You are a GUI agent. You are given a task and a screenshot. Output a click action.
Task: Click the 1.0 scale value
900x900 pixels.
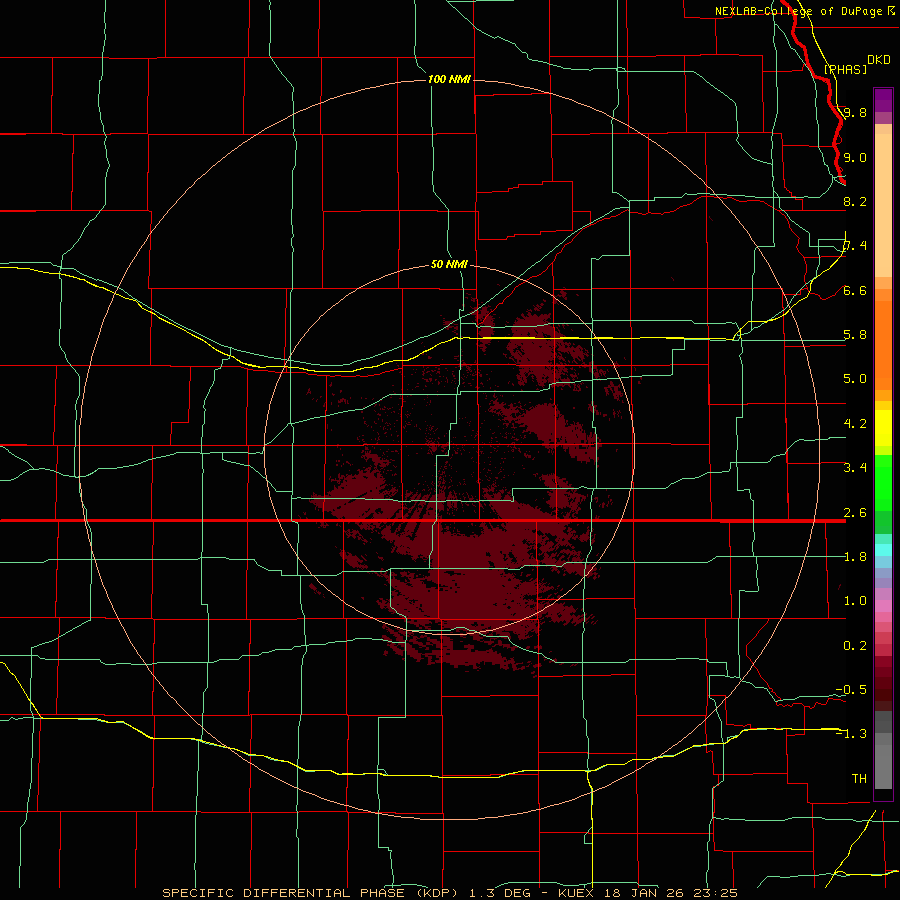coord(855,601)
